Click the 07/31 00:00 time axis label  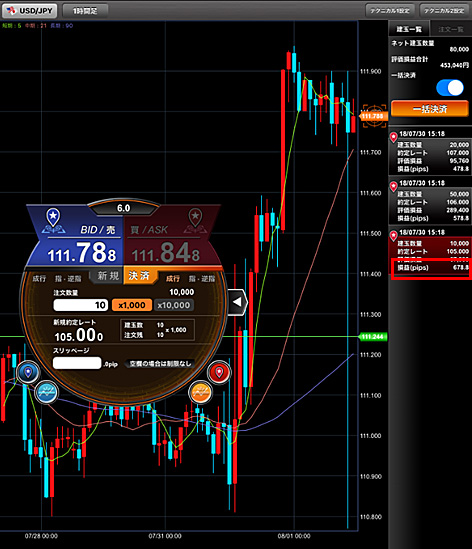[165, 536]
